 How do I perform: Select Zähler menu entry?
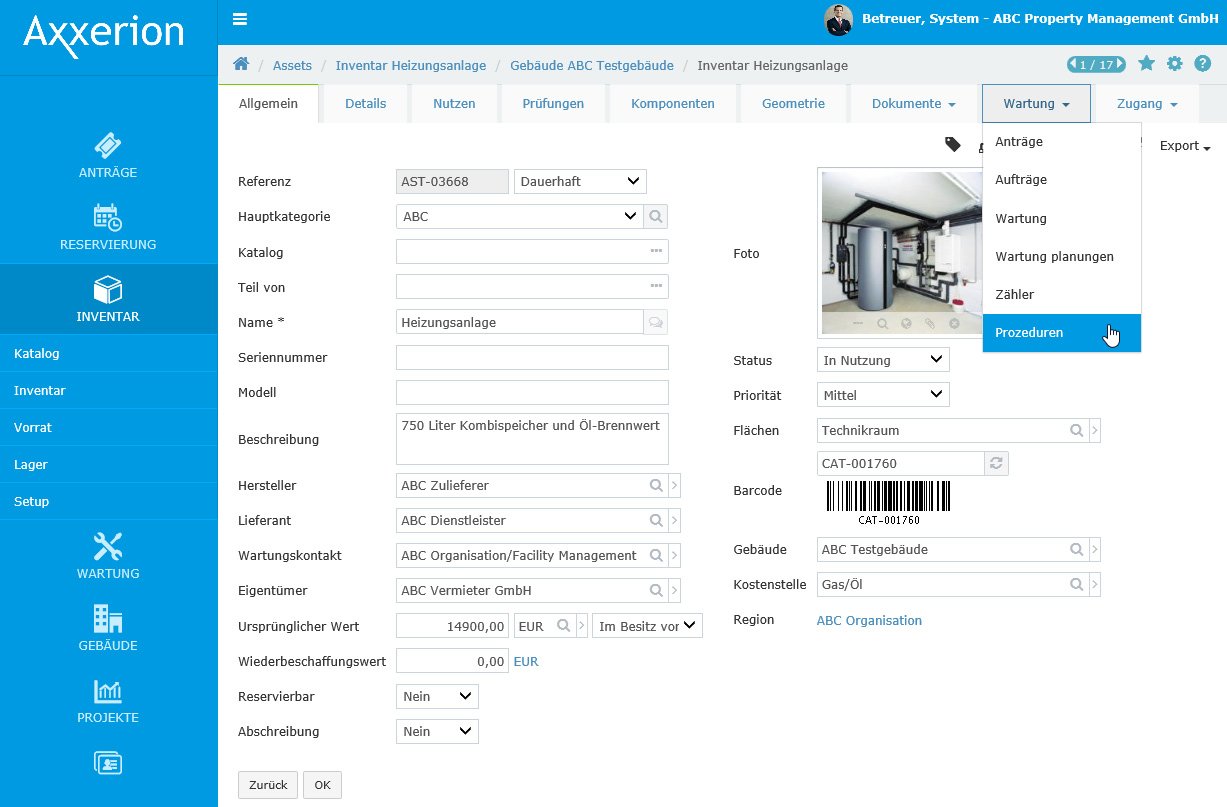pos(1061,294)
